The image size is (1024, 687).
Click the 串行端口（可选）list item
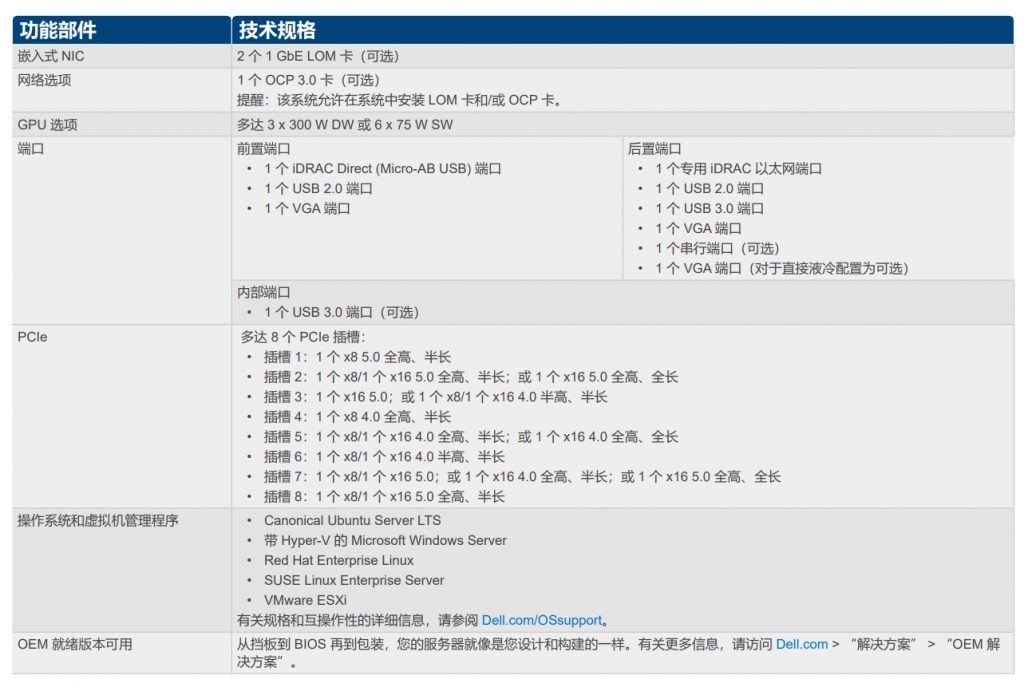click(717, 249)
